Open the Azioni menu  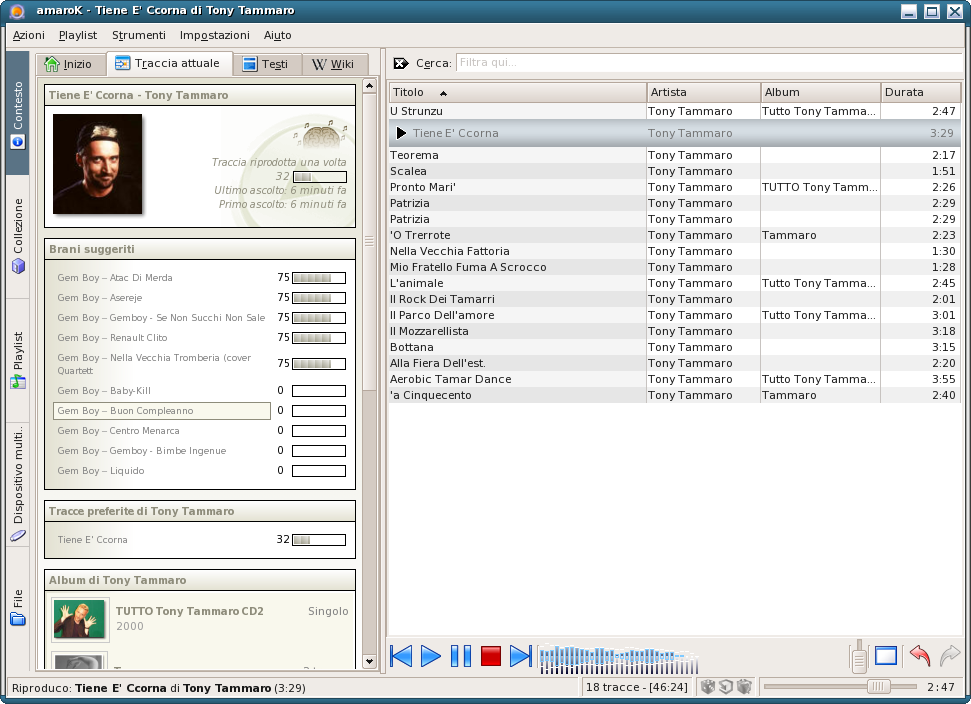coord(28,35)
